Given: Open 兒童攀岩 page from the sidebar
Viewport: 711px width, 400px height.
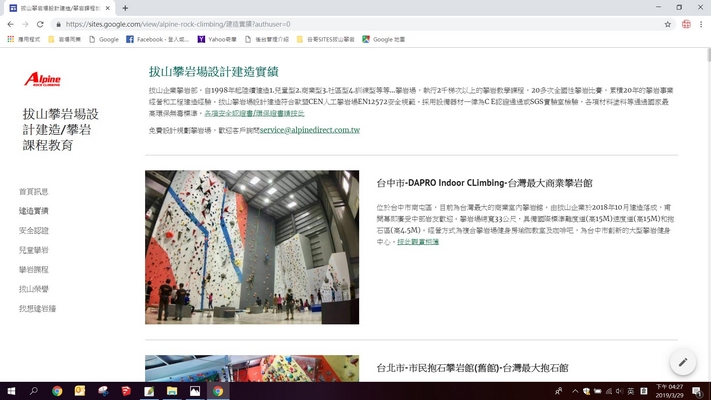Looking at the screenshot, I should (34, 250).
